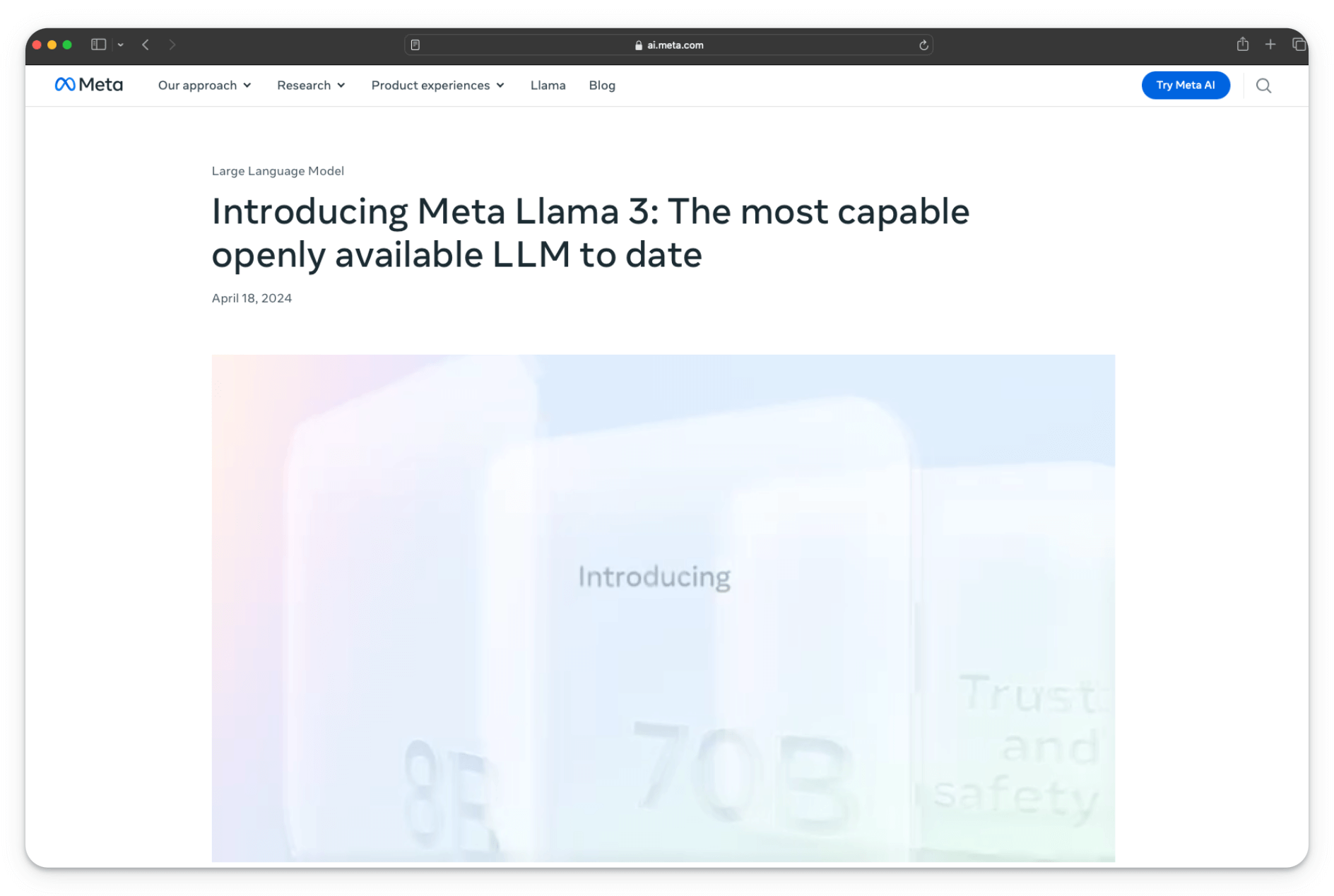Expand the Our approach dropdown
This screenshot has width=1334, height=896.
204,86
